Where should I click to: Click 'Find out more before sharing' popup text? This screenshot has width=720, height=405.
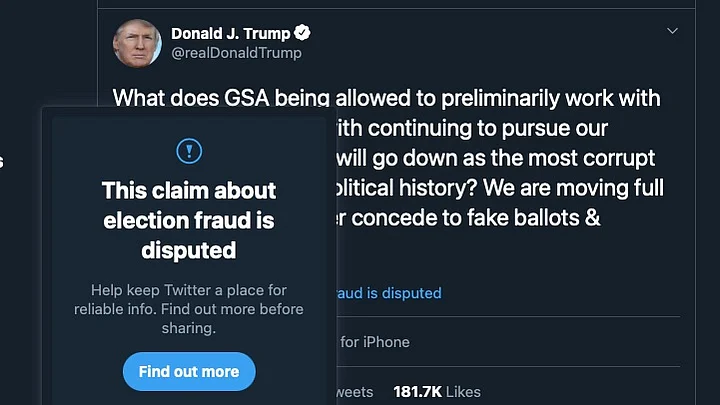coord(189,318)
